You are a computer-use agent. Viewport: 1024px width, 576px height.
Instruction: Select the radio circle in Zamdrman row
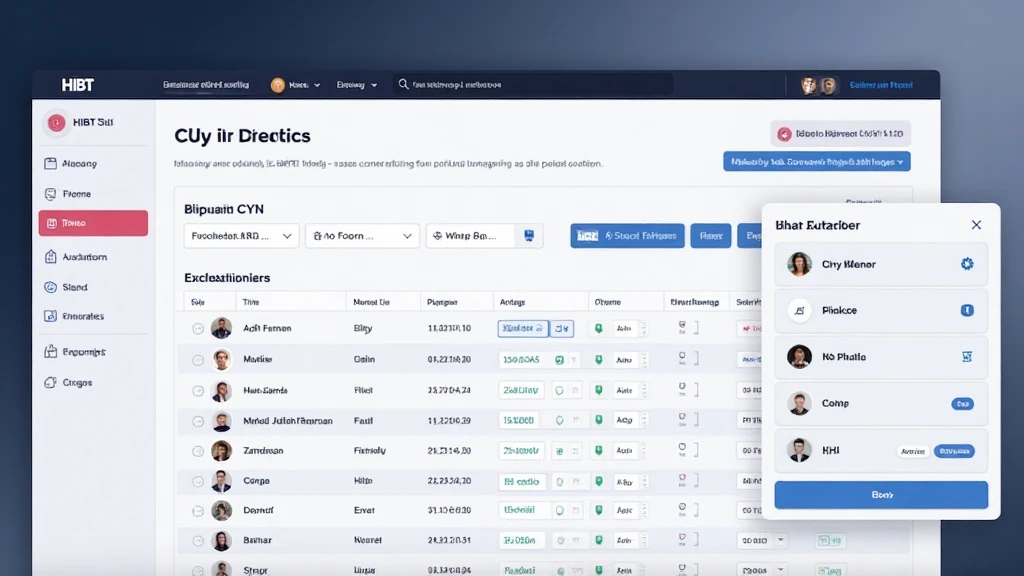coord(198,451)
